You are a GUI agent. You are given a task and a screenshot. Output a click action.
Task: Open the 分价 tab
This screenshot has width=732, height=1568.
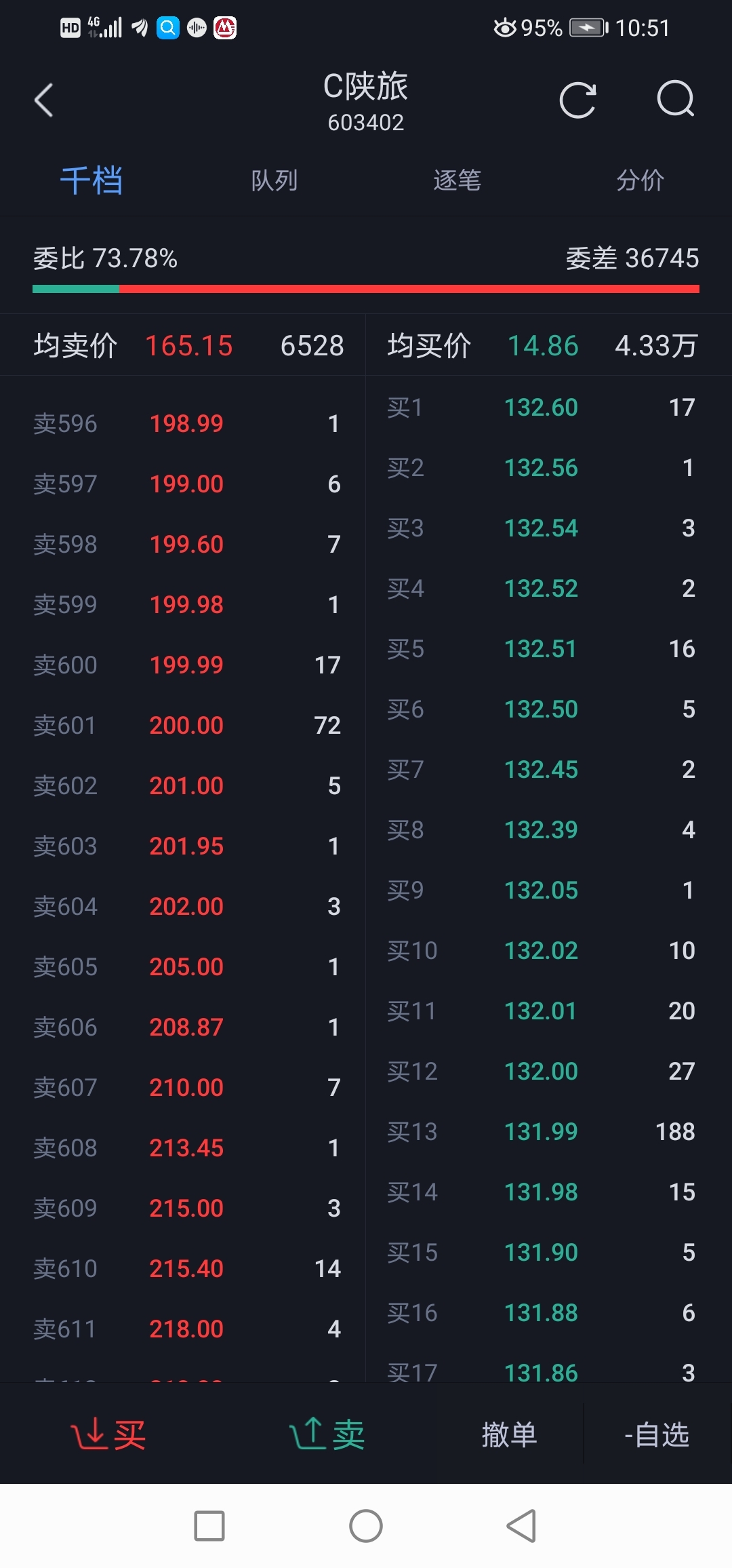coord(640,180)
